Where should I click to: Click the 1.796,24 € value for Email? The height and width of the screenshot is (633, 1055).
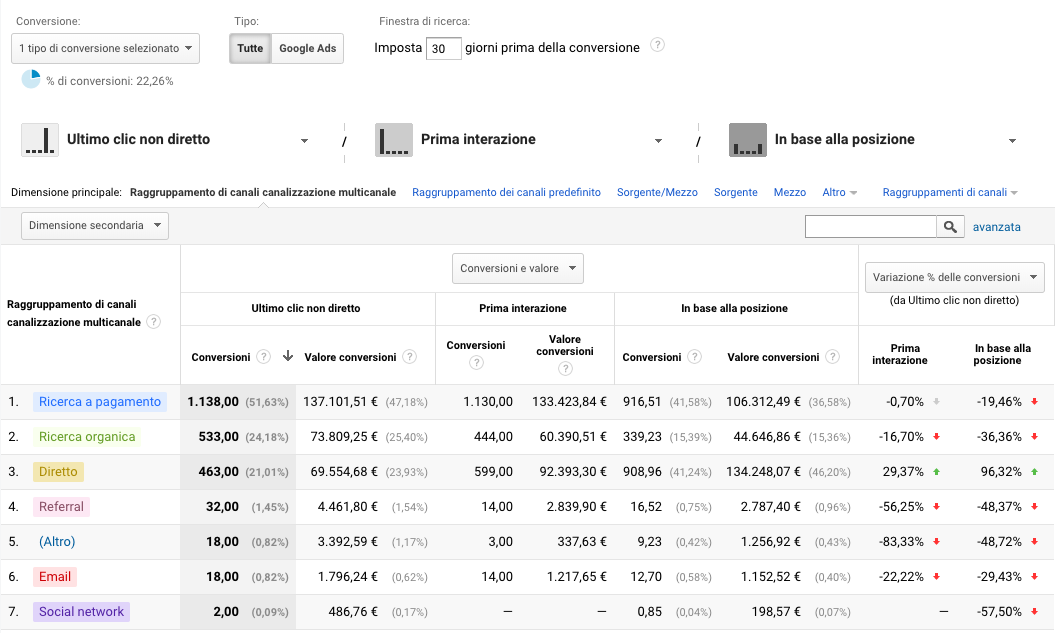(x=348, y=576)
